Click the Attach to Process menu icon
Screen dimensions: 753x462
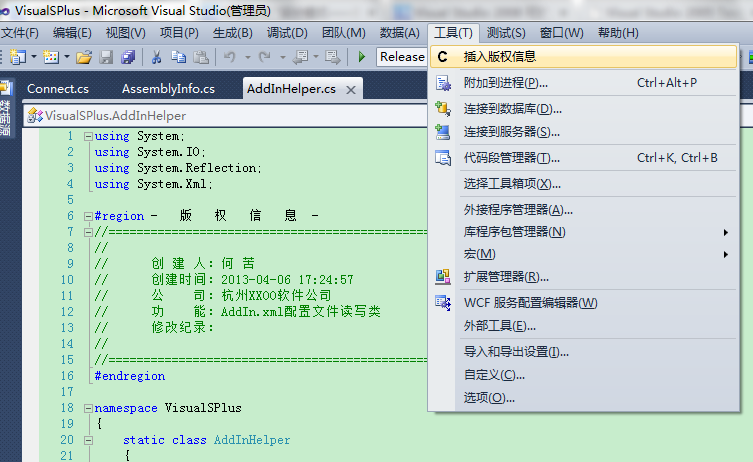(x=443, y=83)
